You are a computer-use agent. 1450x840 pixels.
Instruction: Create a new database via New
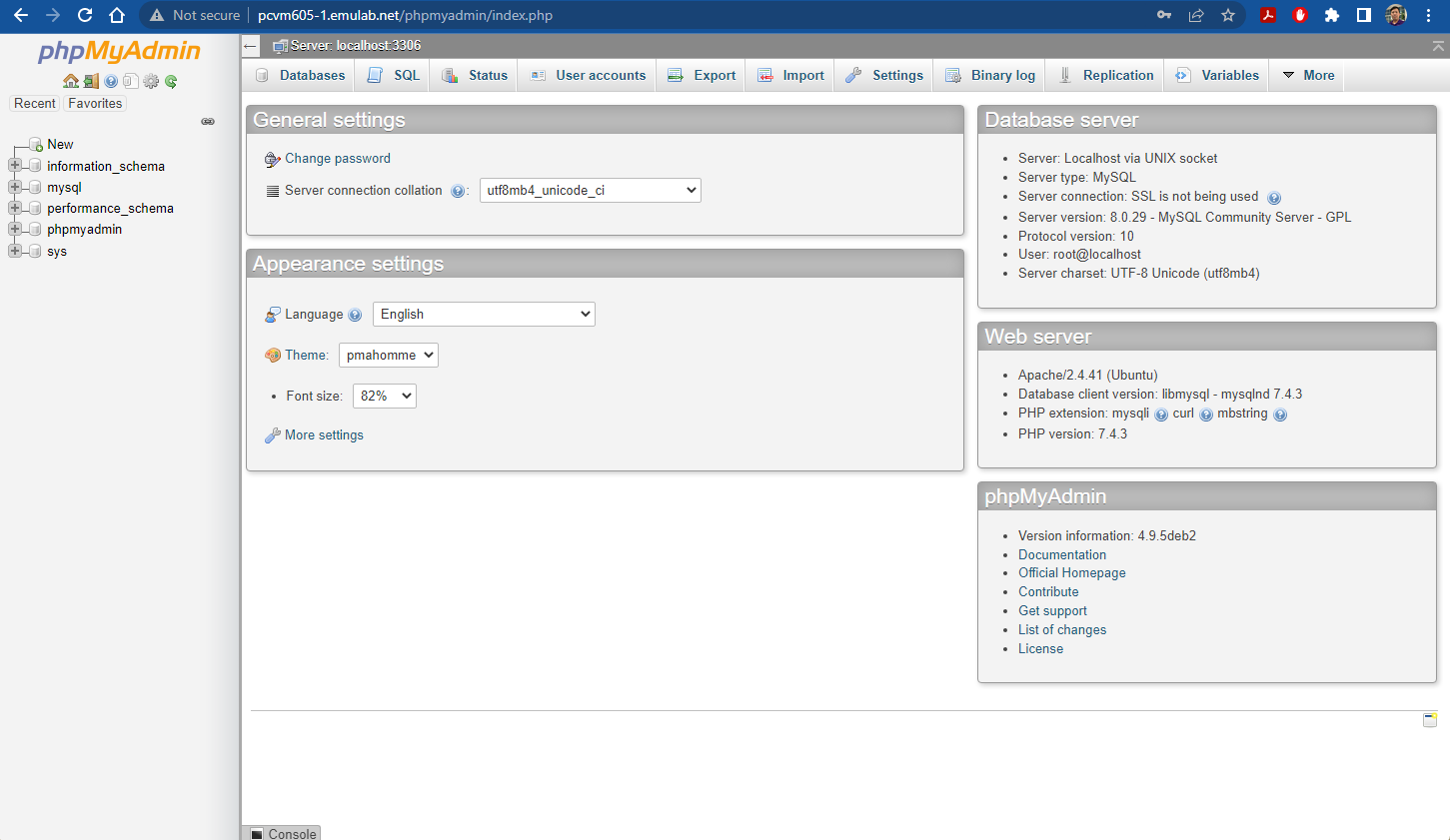pos(58,144)
